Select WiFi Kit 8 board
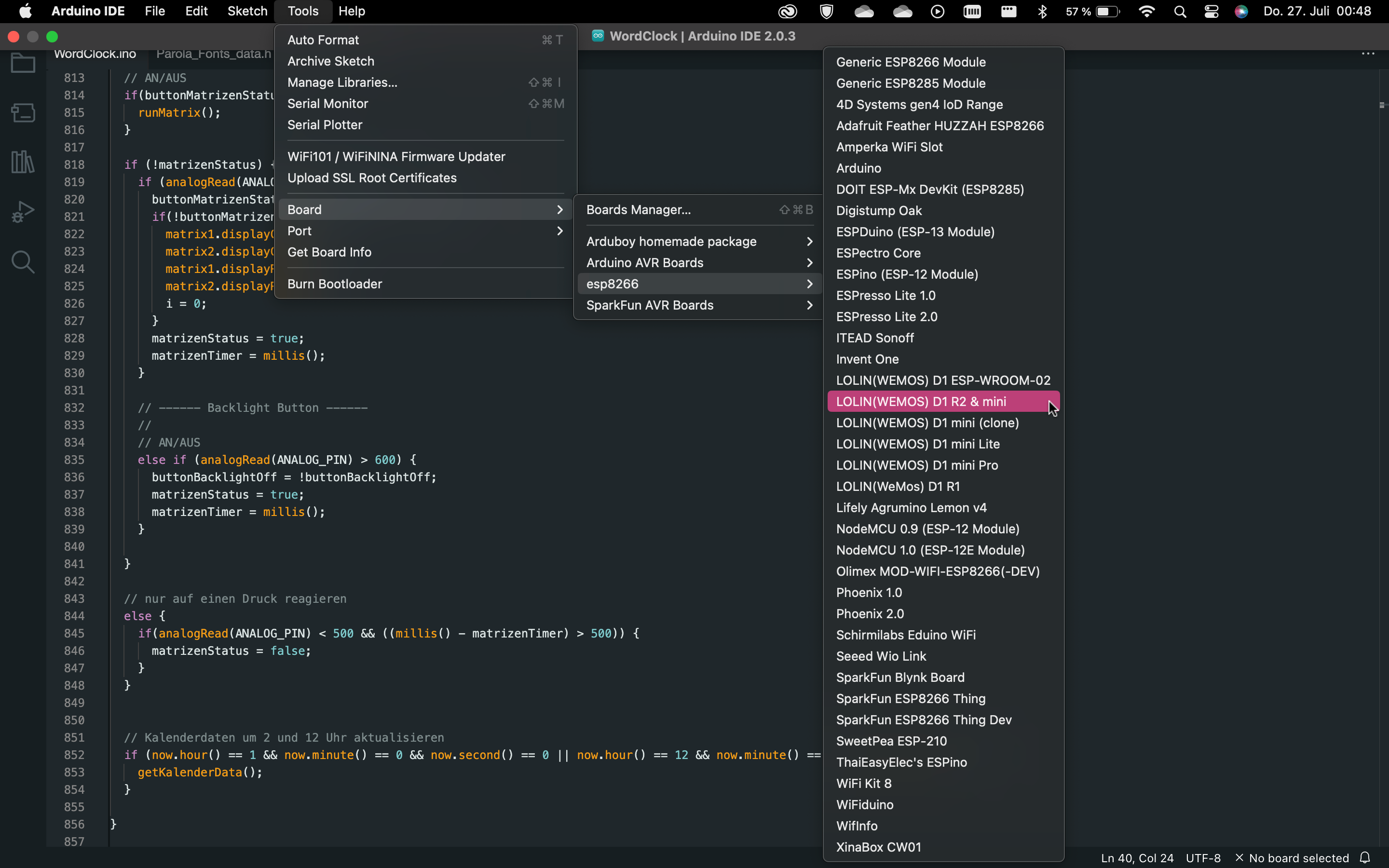Viewport: 1389px width, 868px height. (943, 783)
